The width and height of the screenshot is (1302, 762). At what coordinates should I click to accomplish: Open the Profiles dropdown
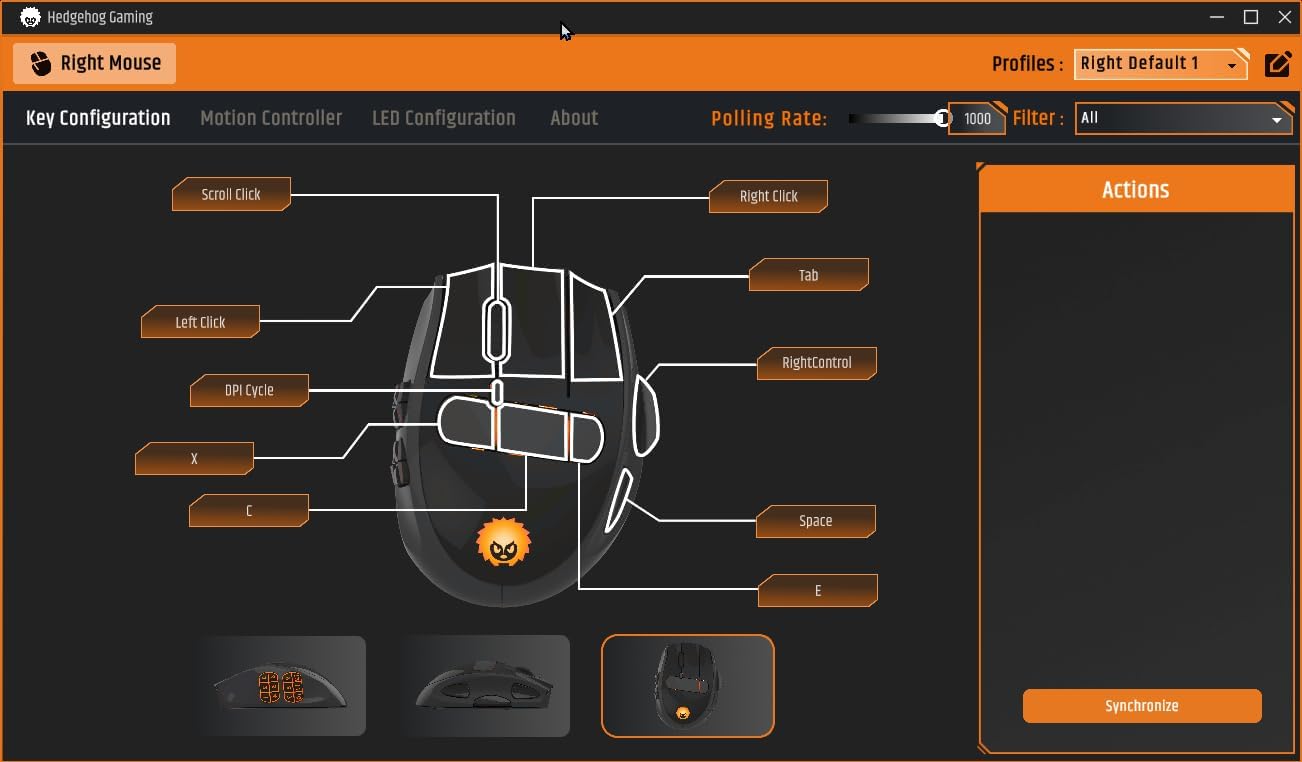point(1161,64)
